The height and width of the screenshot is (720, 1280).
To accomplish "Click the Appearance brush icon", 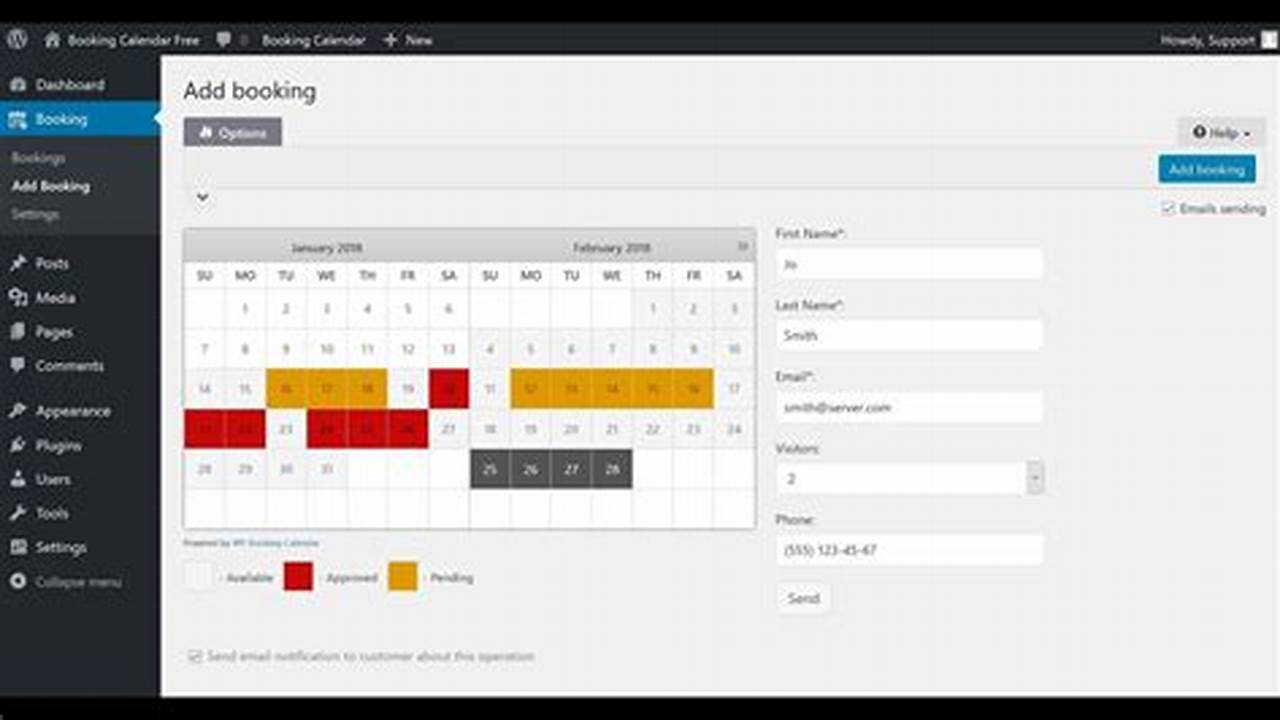I will pos(18,411).
